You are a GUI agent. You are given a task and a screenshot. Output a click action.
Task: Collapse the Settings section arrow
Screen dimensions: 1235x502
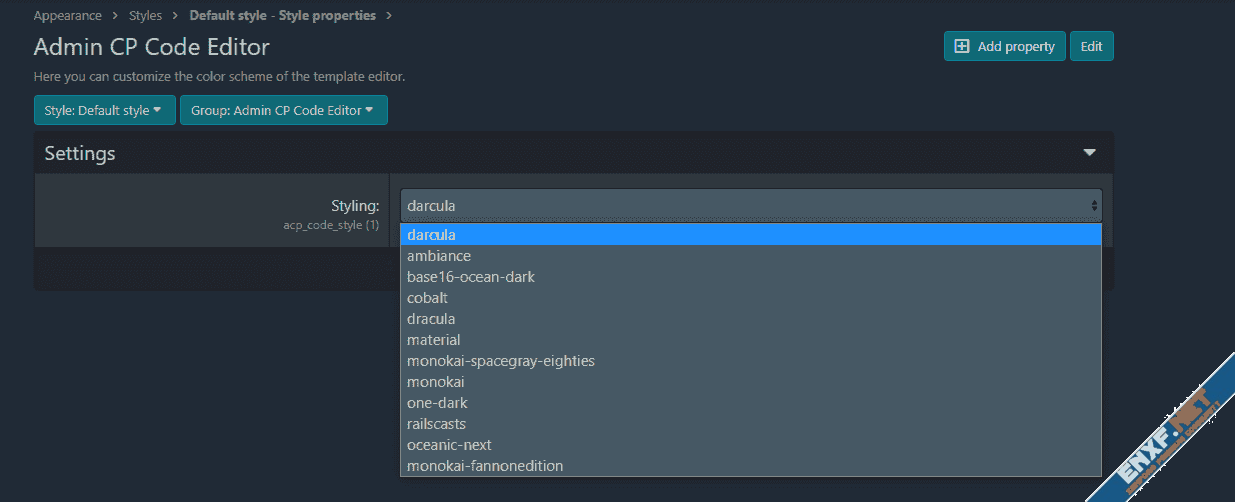click(x=1089, y=153)
